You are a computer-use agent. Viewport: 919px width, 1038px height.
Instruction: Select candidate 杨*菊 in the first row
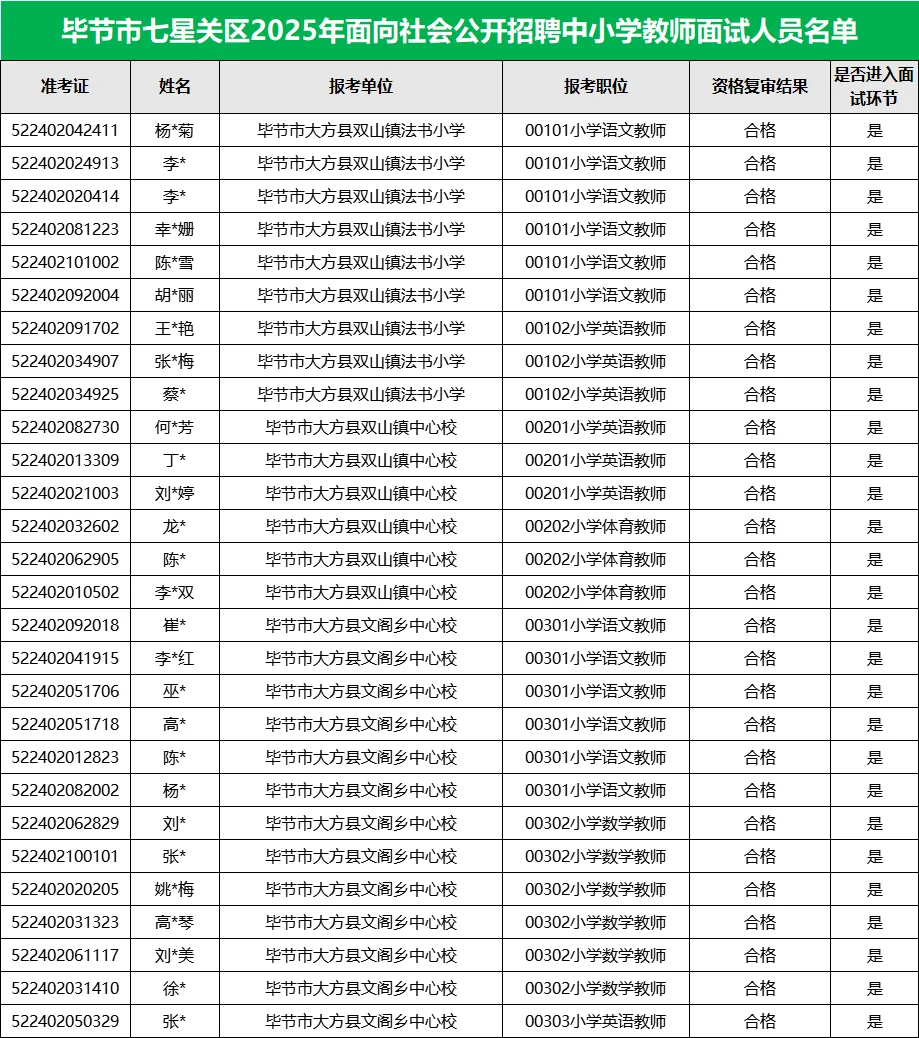(x=171, y=130)
